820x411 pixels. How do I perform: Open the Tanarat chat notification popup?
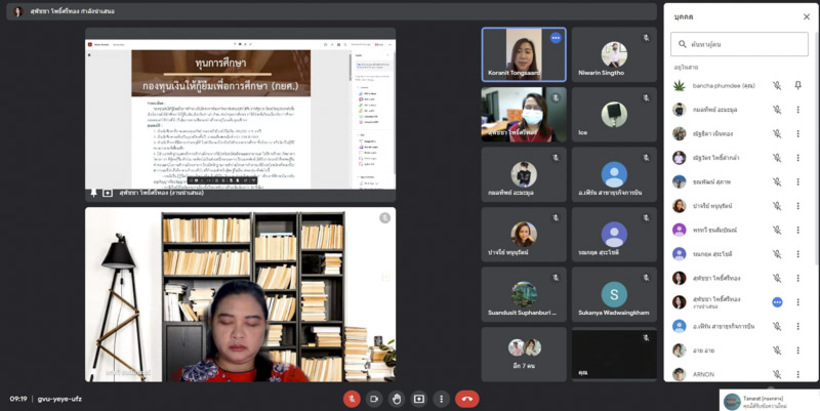[x=769, y=400]
